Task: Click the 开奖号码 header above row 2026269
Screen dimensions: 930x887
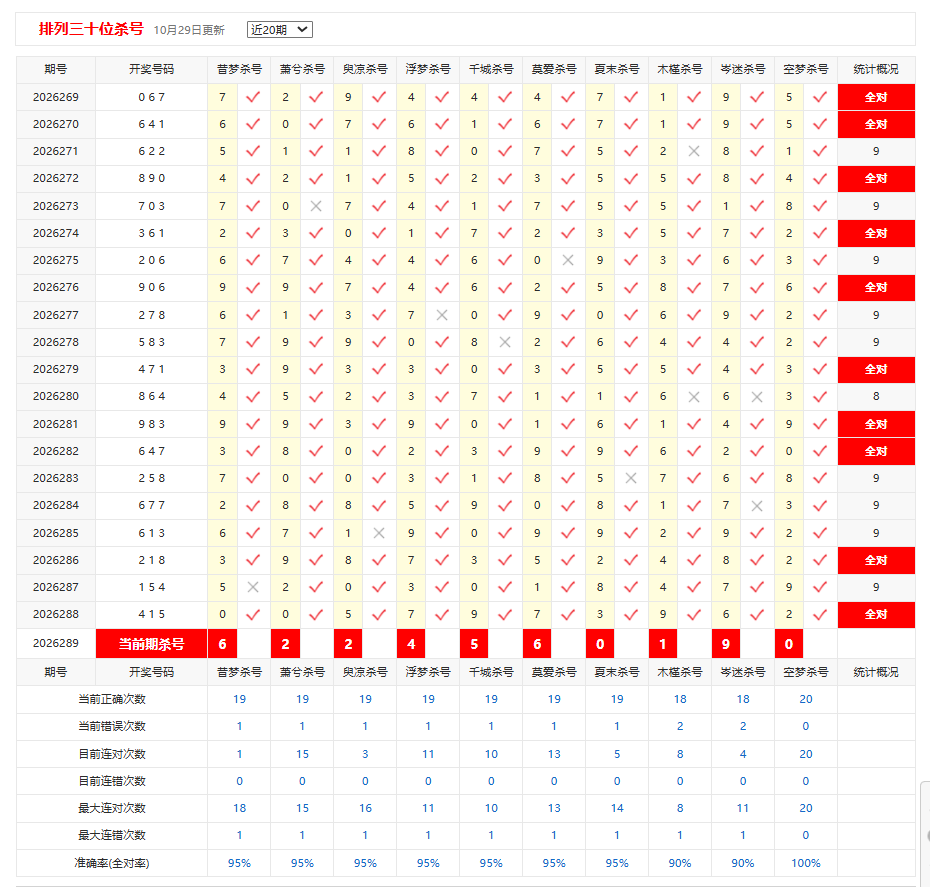Action: [x=151, y=69]
